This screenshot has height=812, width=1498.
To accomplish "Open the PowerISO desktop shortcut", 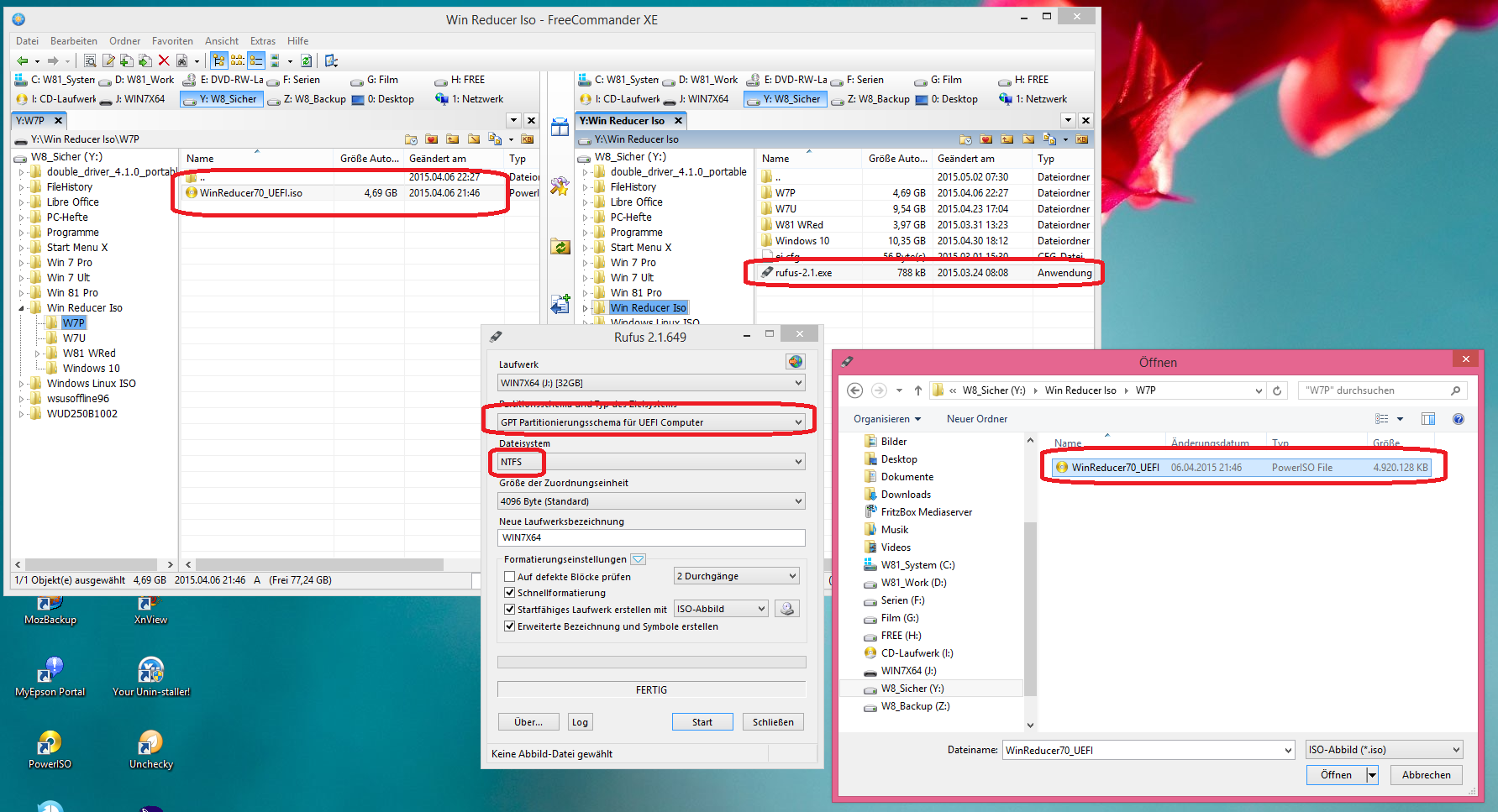I will (50, 749).
